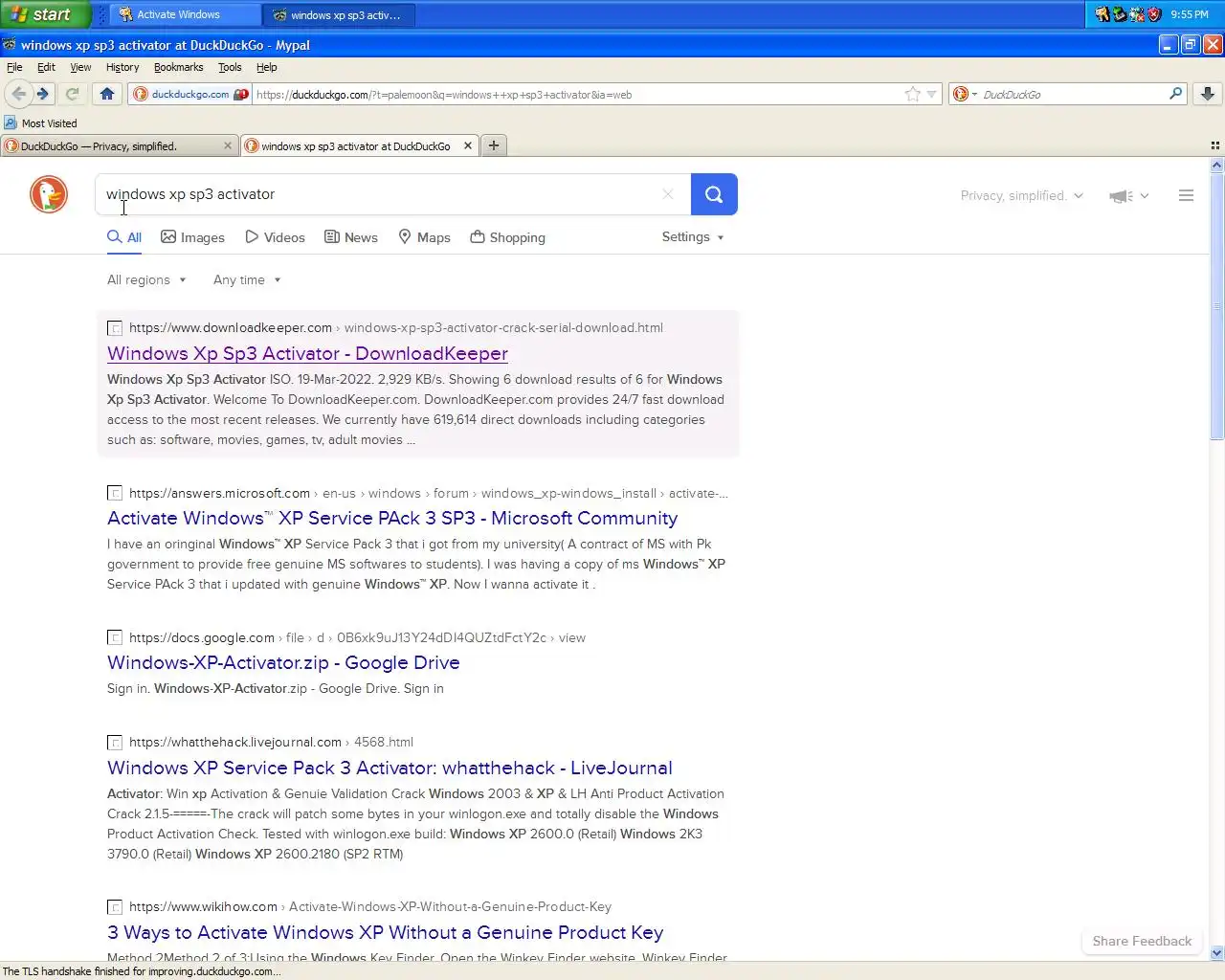The image size is (1225, 980).
Task: Click the Windows Start button
Action: point(45,14)
